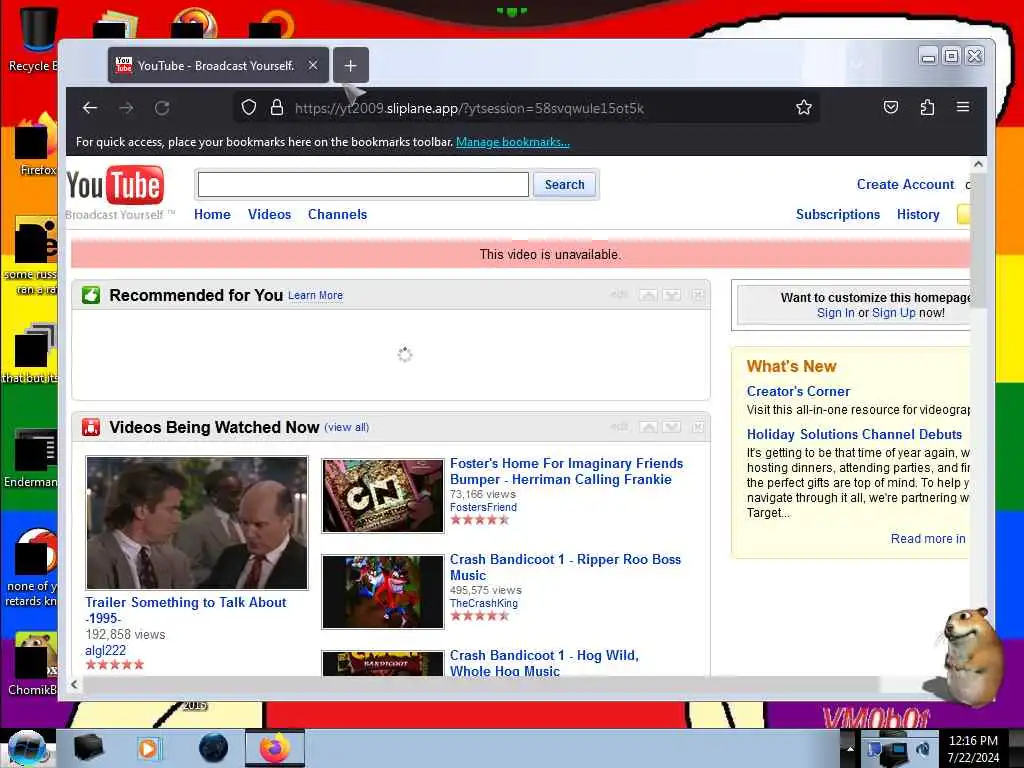Open Foster's Home CN video thumbnail
The height and width of the screenshot is (768, 1024).
[x=383, y=496]
